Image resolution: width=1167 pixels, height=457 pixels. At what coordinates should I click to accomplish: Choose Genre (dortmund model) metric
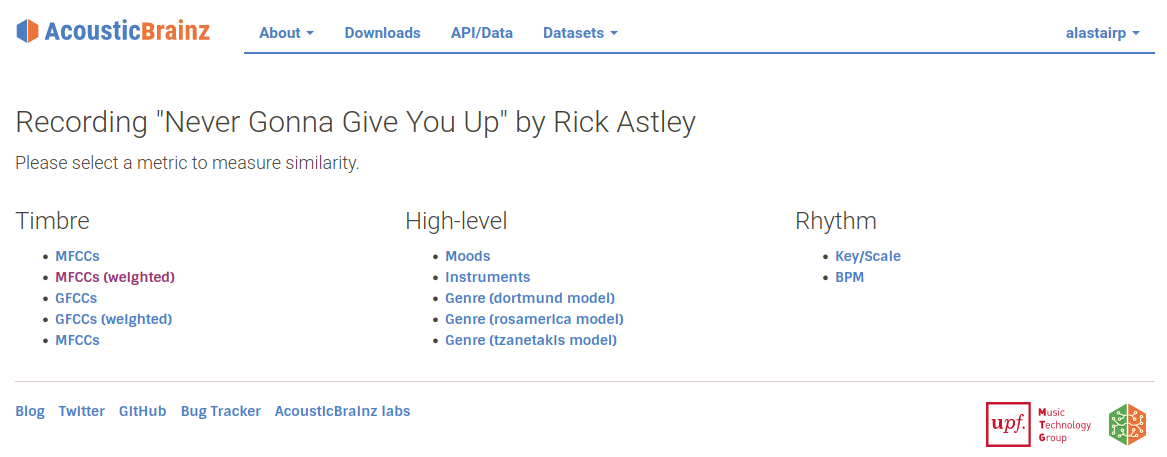click(530, 298)
